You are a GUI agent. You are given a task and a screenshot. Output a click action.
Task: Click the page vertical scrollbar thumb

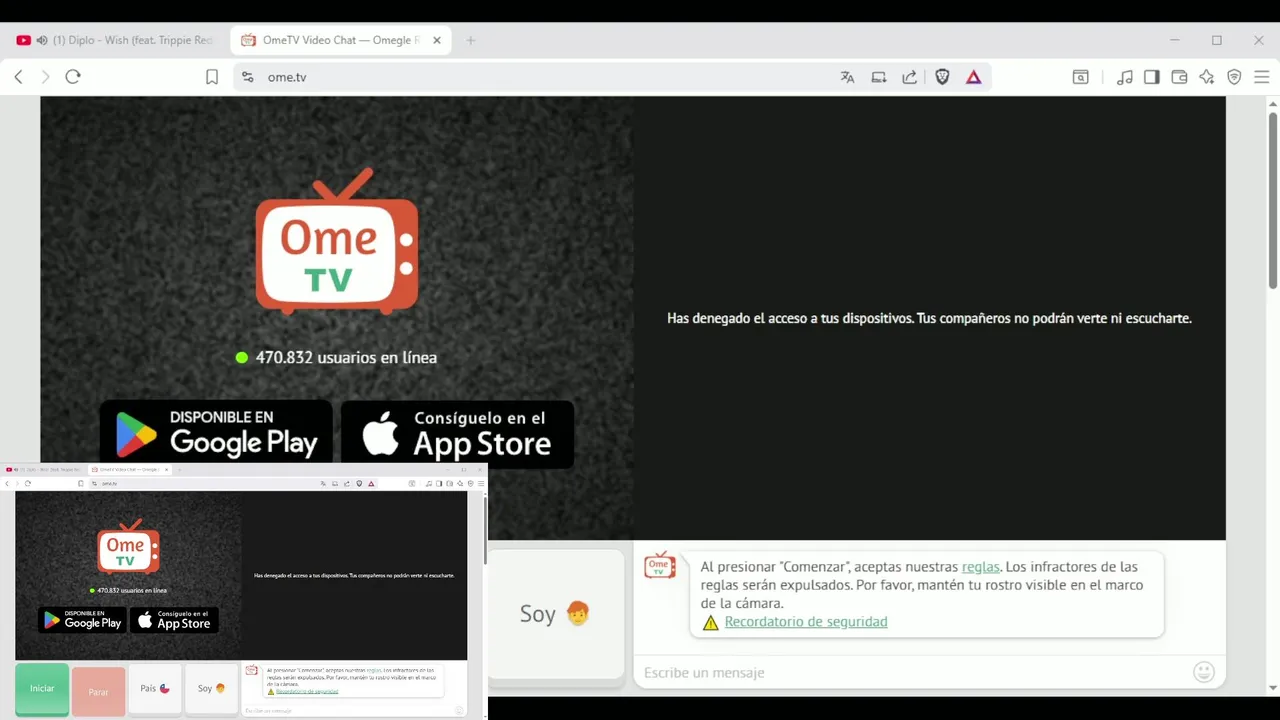click(1273, 202)
